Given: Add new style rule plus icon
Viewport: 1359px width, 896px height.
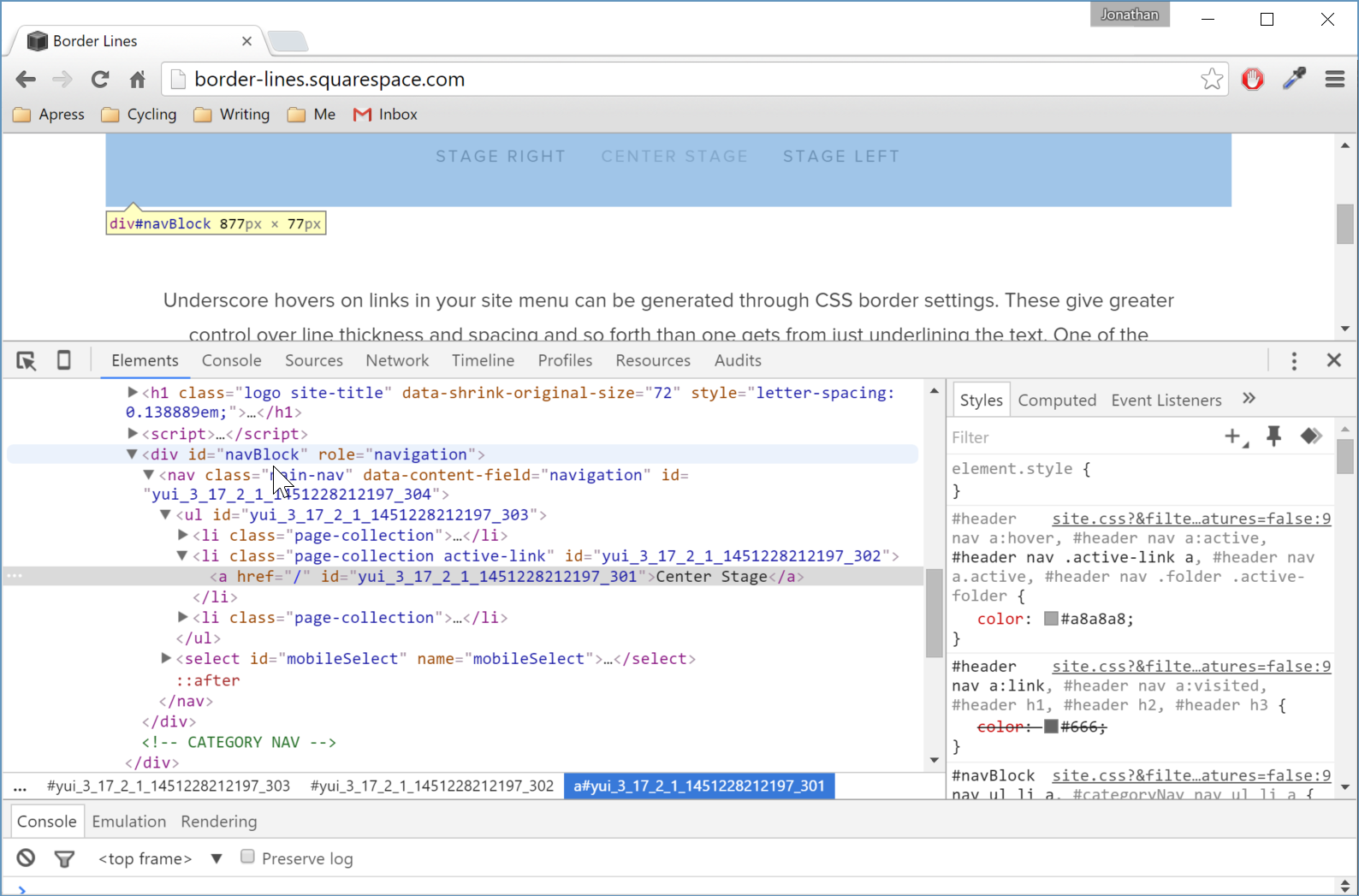Looking at the screenshot, I should [x=1235, y=437].
